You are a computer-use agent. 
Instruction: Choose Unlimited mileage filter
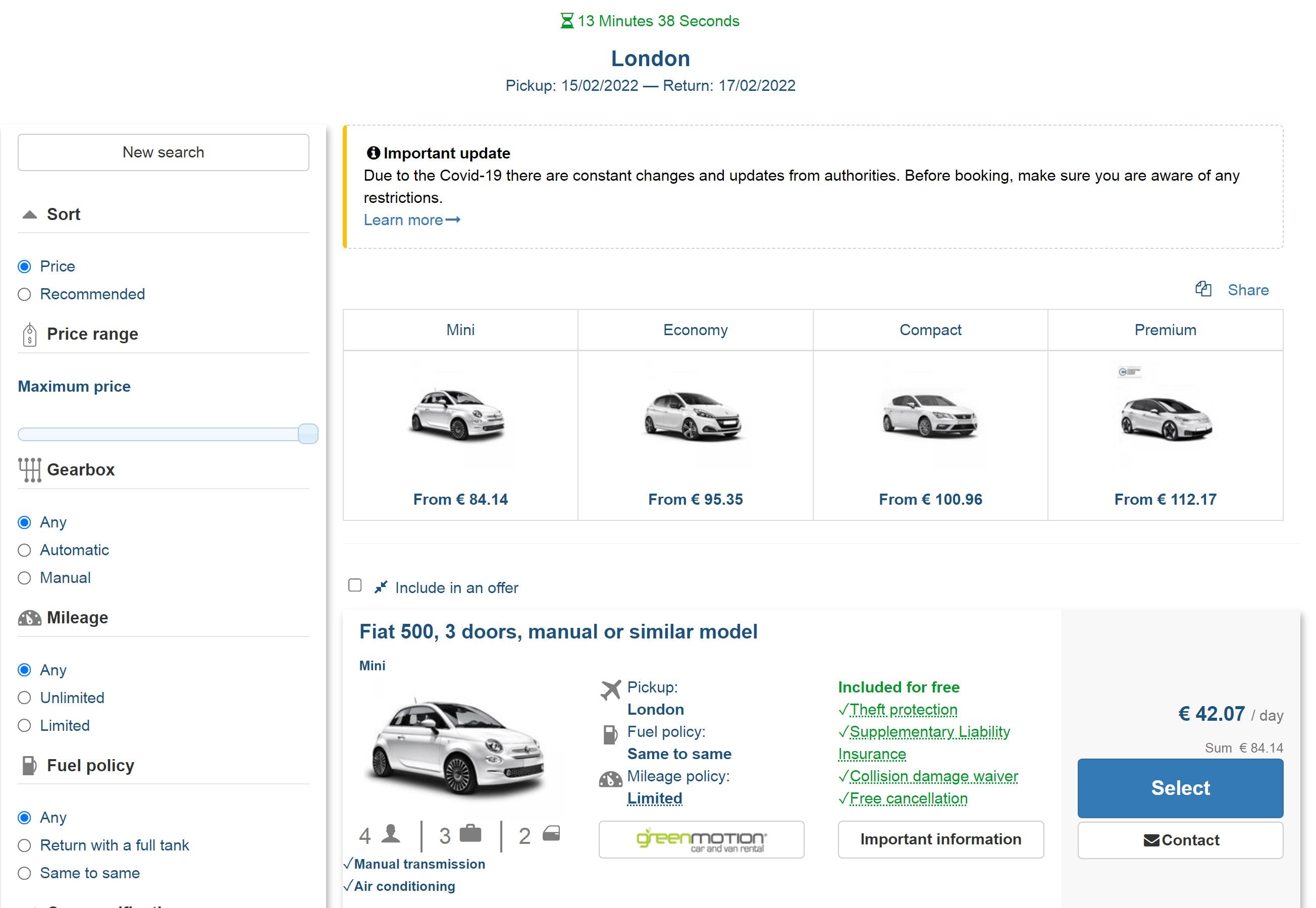click(24, 698)
